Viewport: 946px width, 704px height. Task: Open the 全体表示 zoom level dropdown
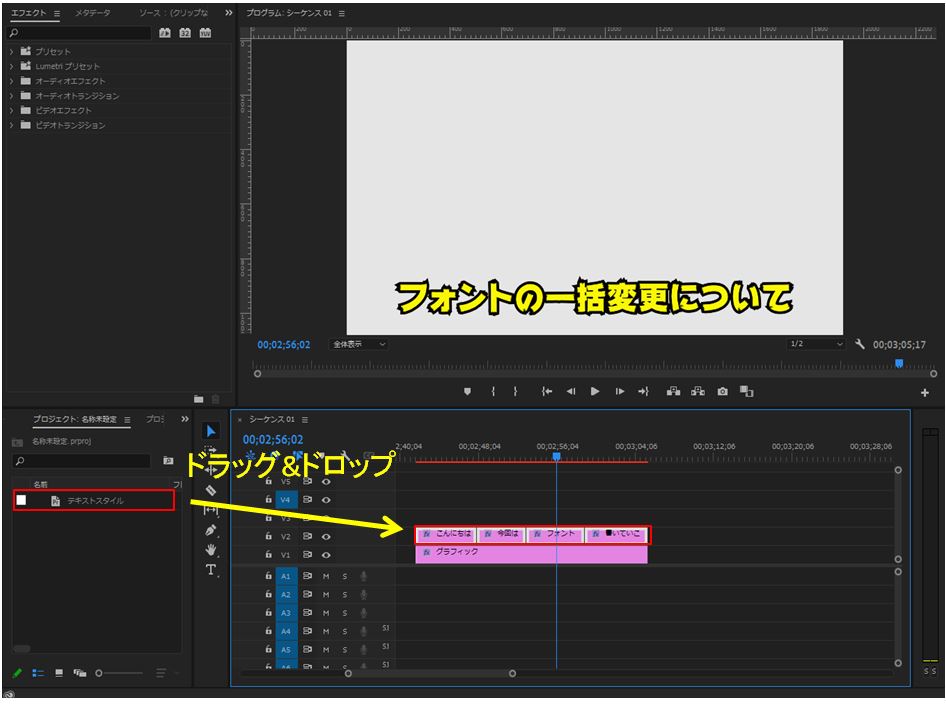click(x=359, y=344)
